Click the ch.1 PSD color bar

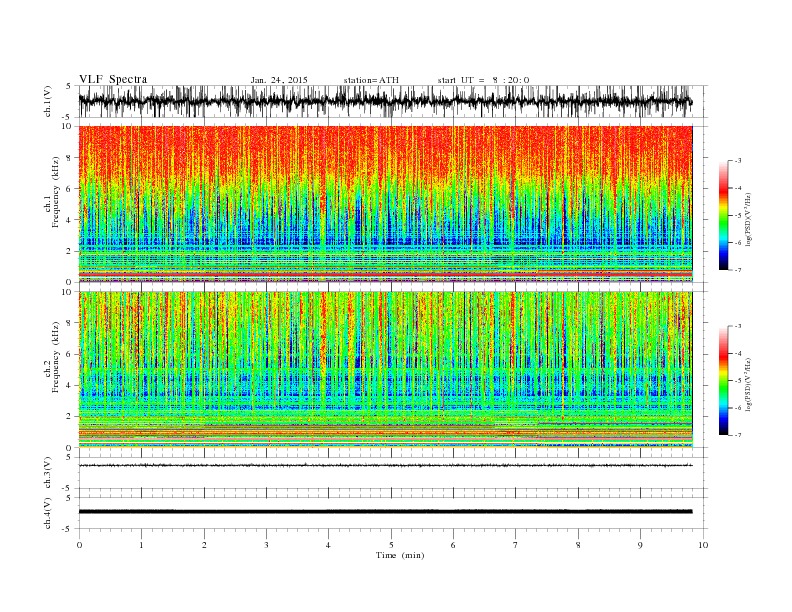(x=723, y=215)
